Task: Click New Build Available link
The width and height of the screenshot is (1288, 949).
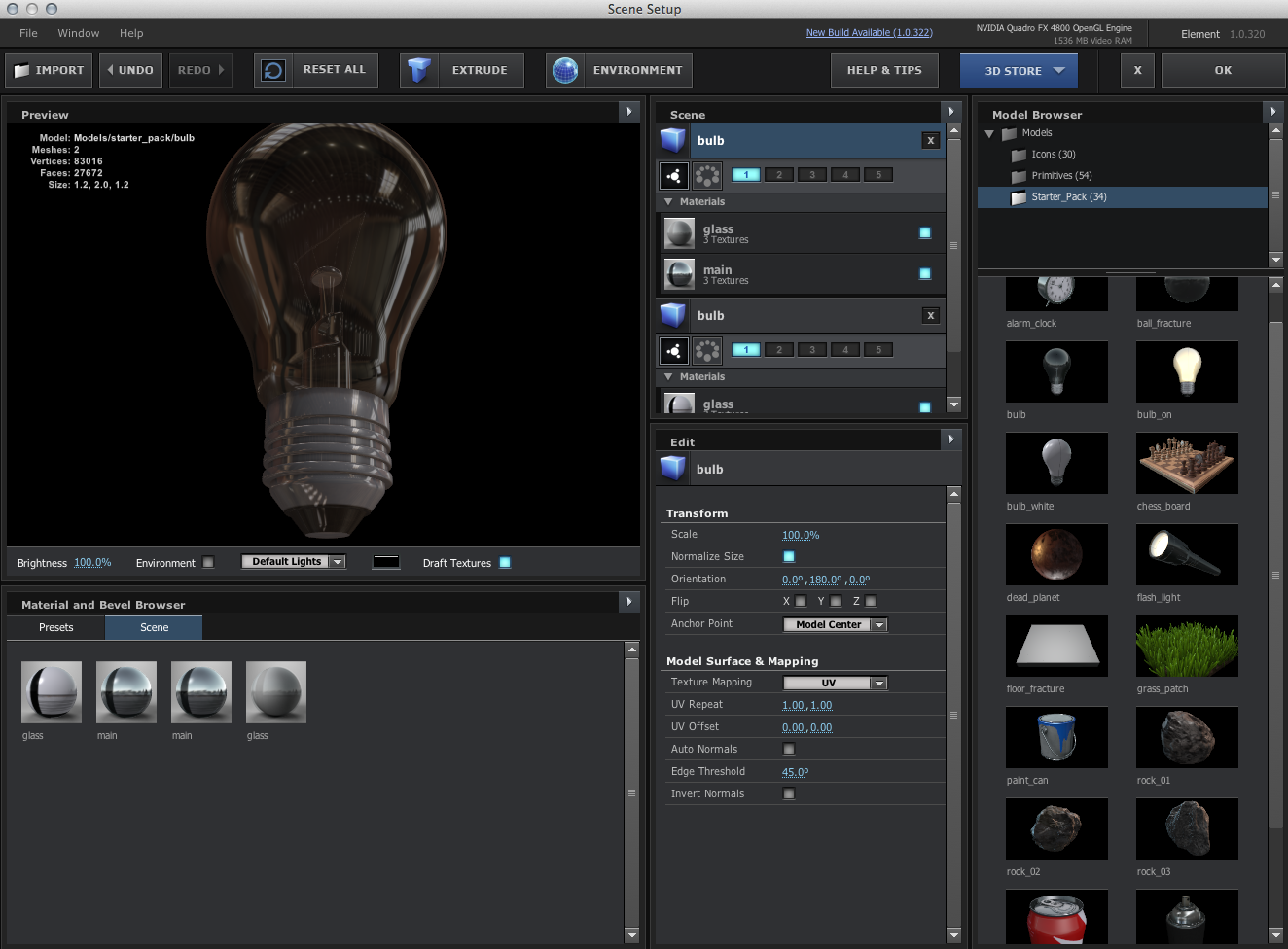Action: 869,33
